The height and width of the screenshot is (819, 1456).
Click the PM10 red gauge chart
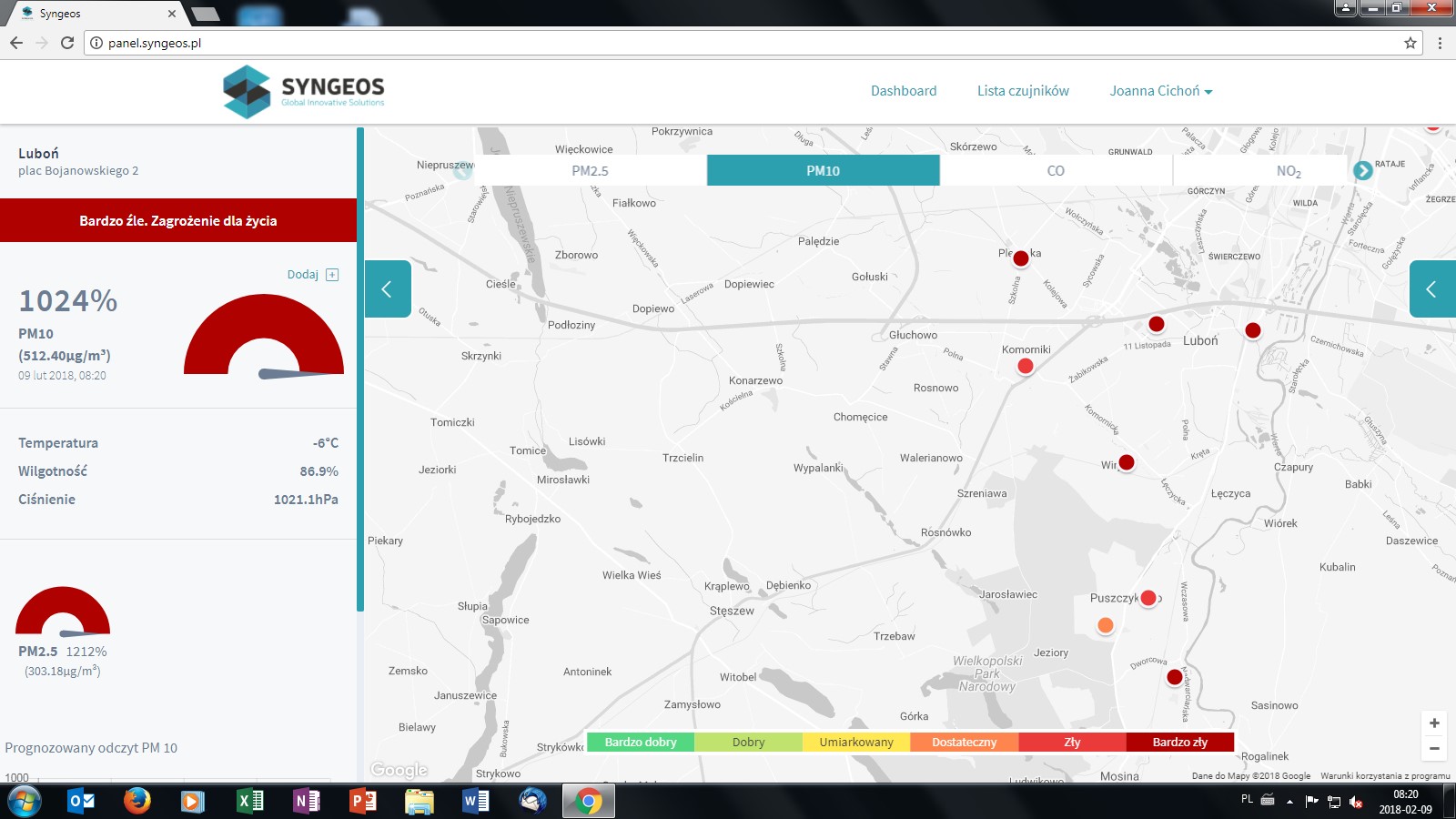(264, 334)
